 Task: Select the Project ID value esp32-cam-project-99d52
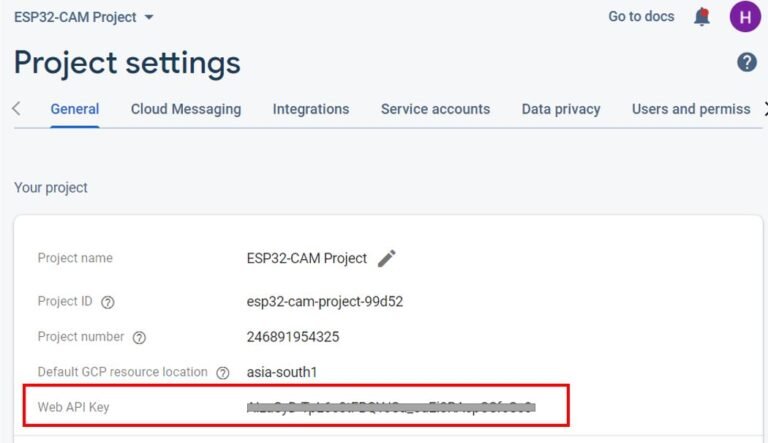click(325, 302)
